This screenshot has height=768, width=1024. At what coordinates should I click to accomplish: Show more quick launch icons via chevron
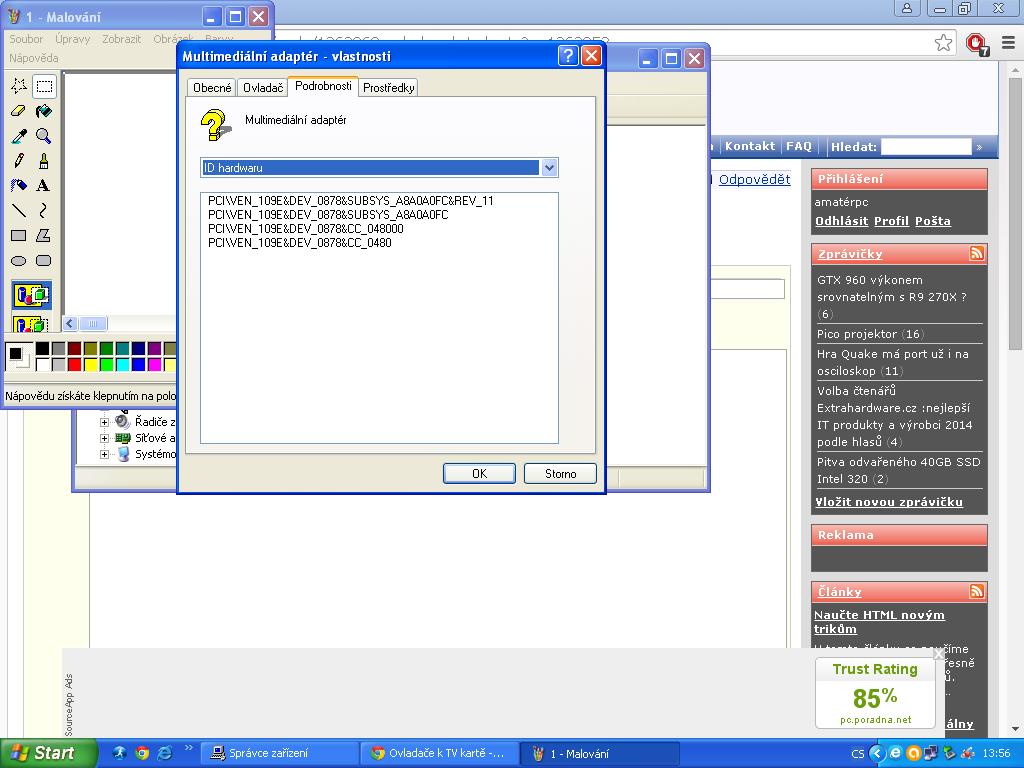click(x=189, y=748)
